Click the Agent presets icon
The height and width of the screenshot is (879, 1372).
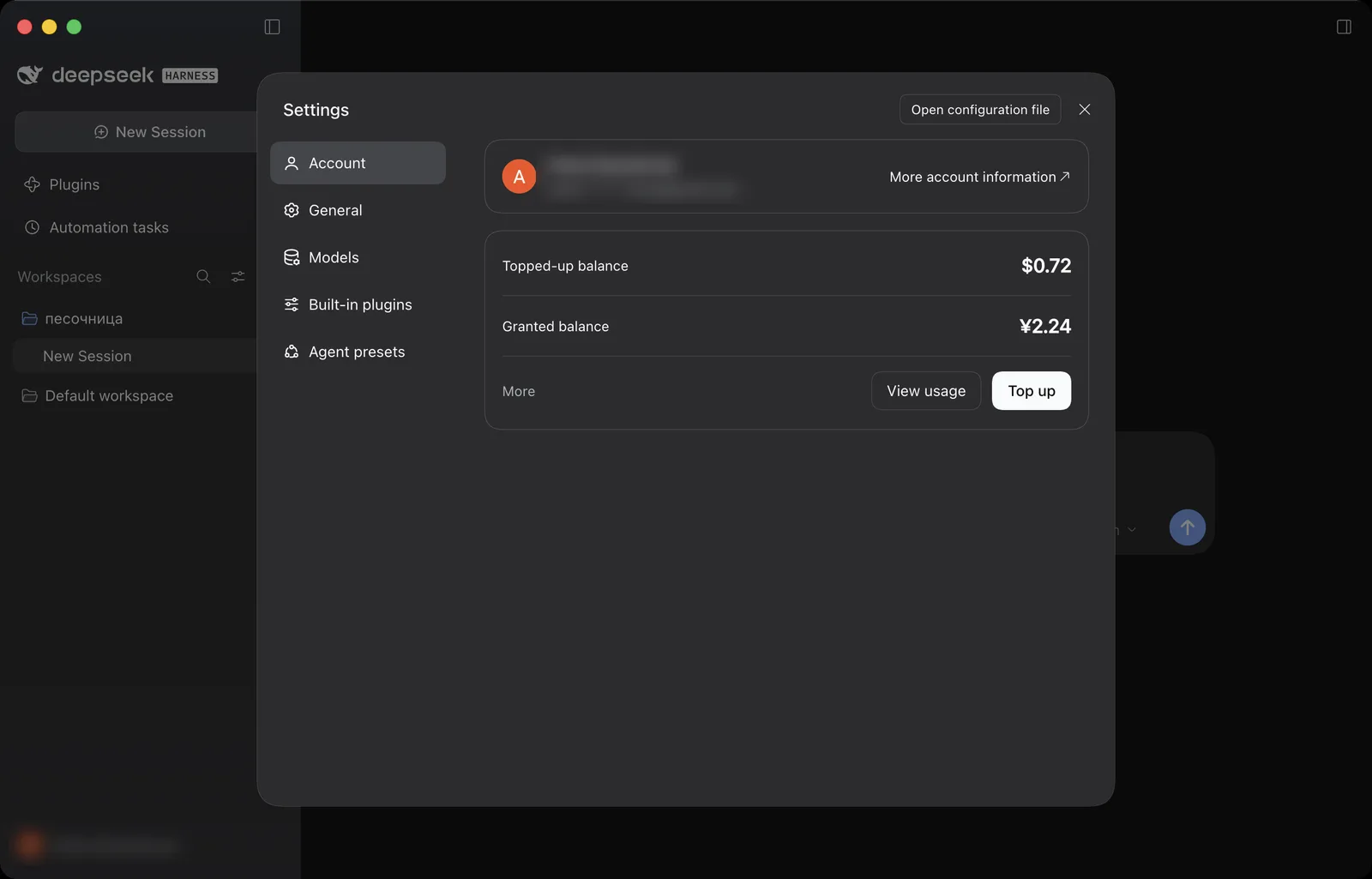point(292,352)
